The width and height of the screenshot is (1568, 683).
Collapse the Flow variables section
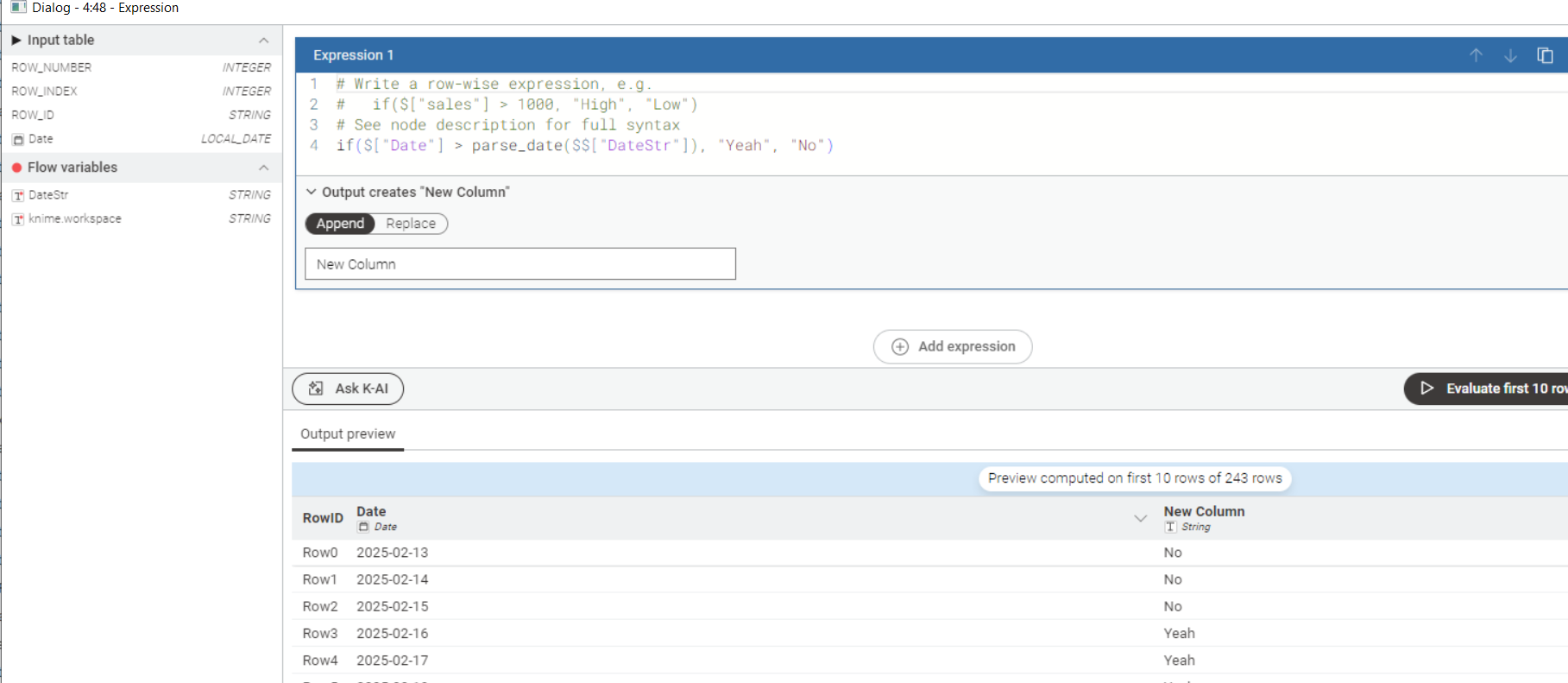pyautogui.click(x=263, y=168)
